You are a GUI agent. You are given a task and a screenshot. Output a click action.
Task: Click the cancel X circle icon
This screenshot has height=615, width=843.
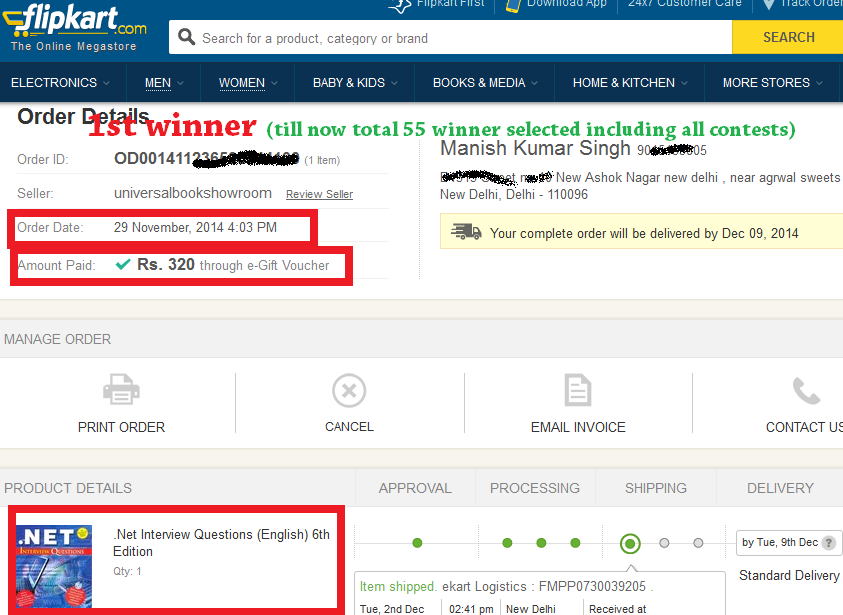point(349,390)
